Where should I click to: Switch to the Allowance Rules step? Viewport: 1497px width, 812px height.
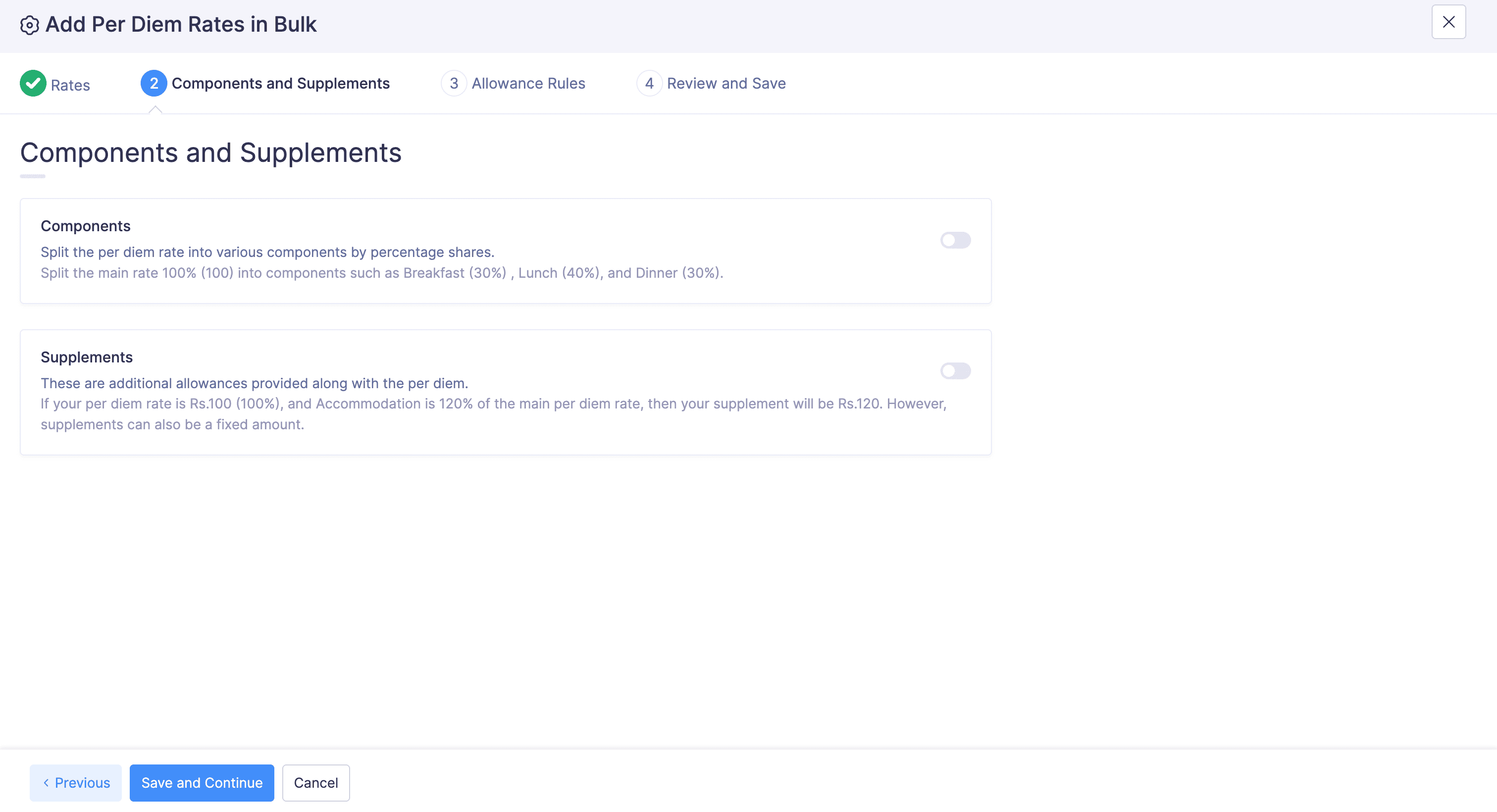pyautogui.click(x=528, y=83)
